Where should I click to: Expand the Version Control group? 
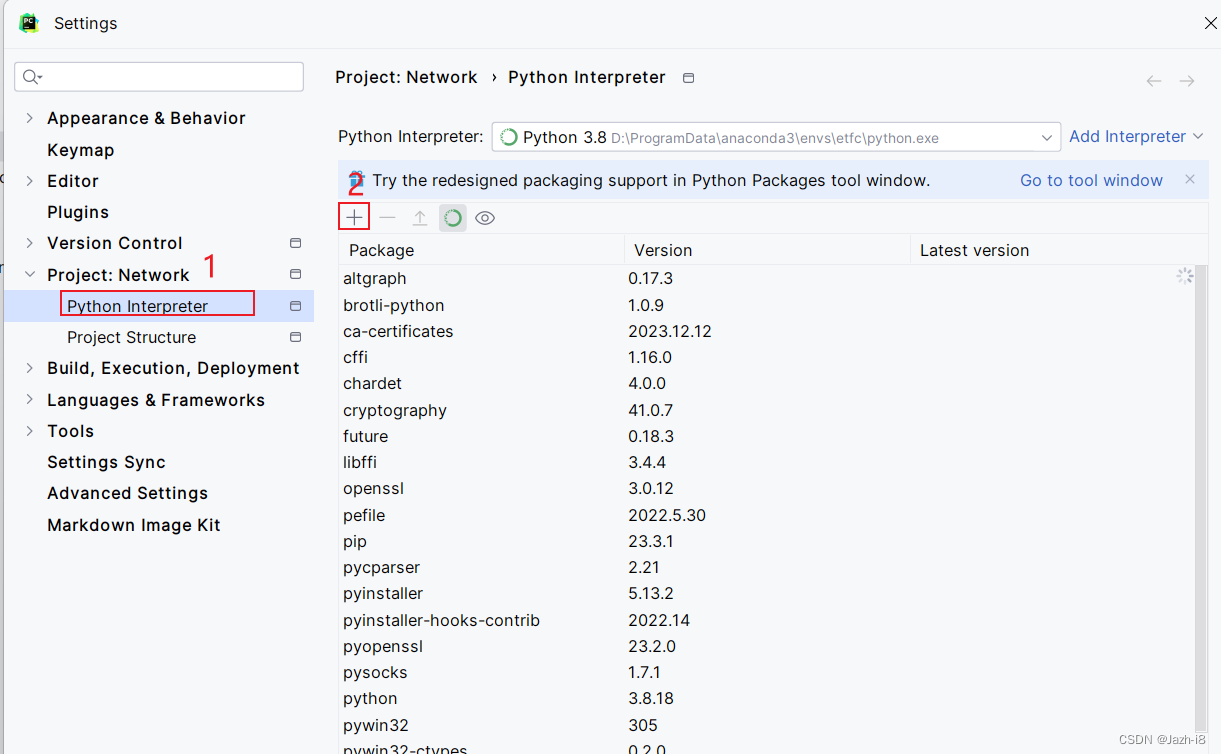click(29, 243)
